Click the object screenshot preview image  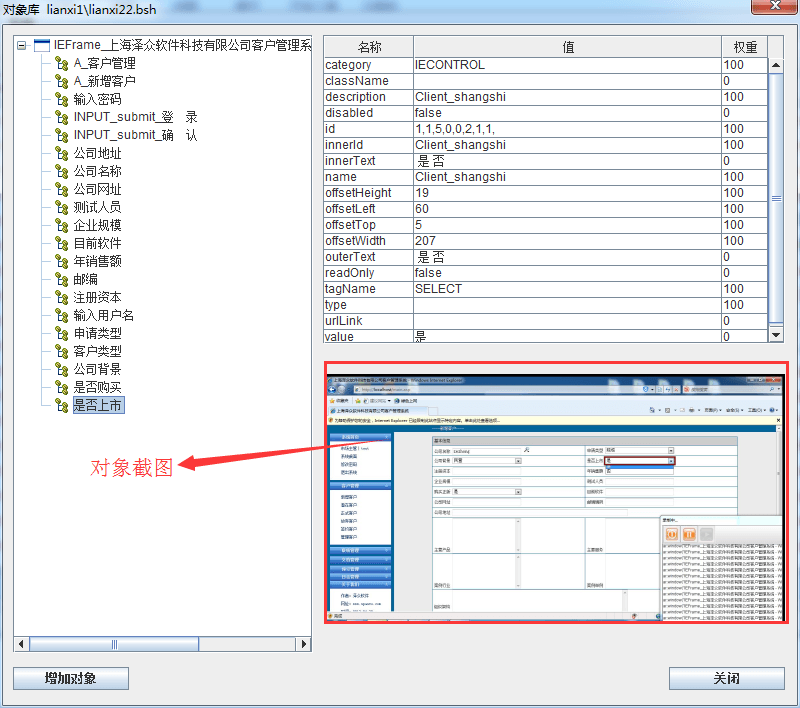pos(556,493)
